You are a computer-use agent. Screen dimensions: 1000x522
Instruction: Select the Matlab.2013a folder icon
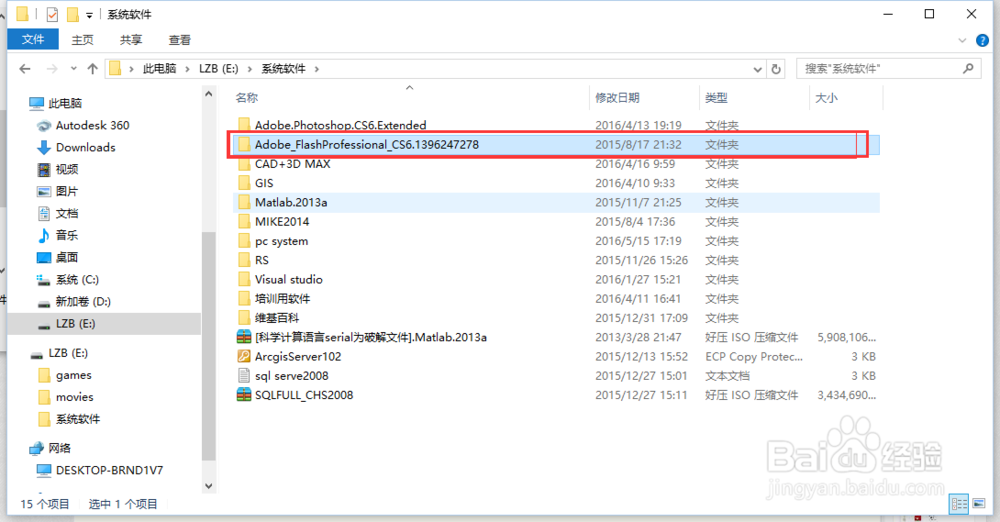click(244, 202)
